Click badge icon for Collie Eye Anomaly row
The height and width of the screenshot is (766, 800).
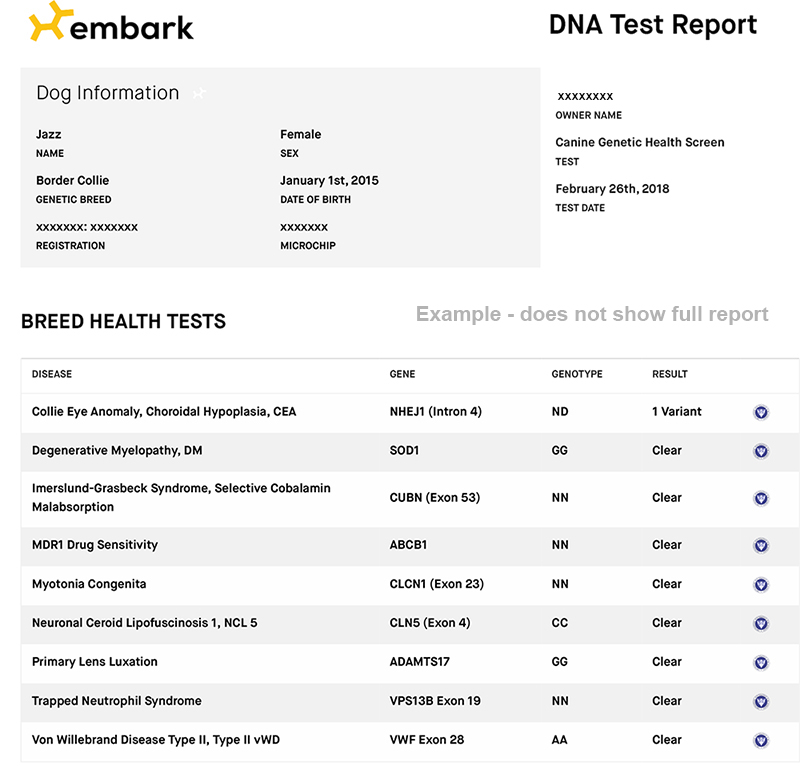(x=761, y=412)
